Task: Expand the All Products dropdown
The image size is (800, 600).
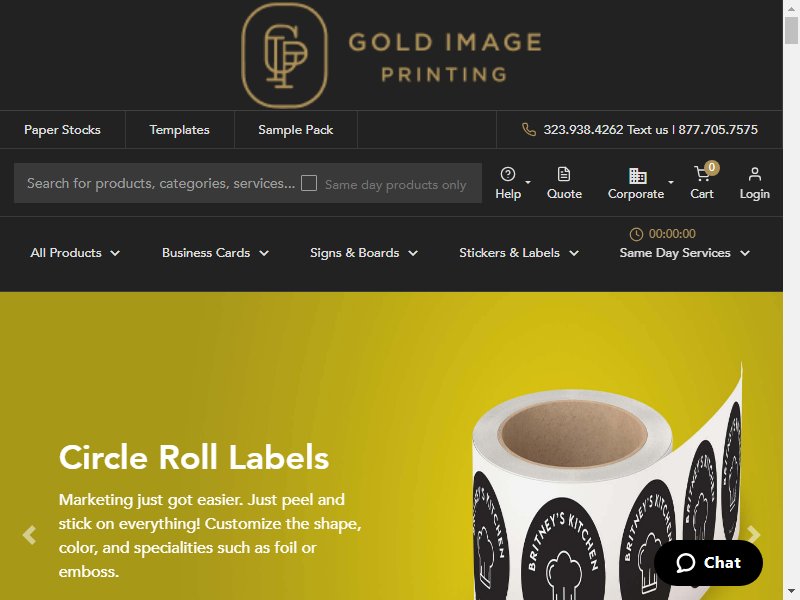Action: 75,253
